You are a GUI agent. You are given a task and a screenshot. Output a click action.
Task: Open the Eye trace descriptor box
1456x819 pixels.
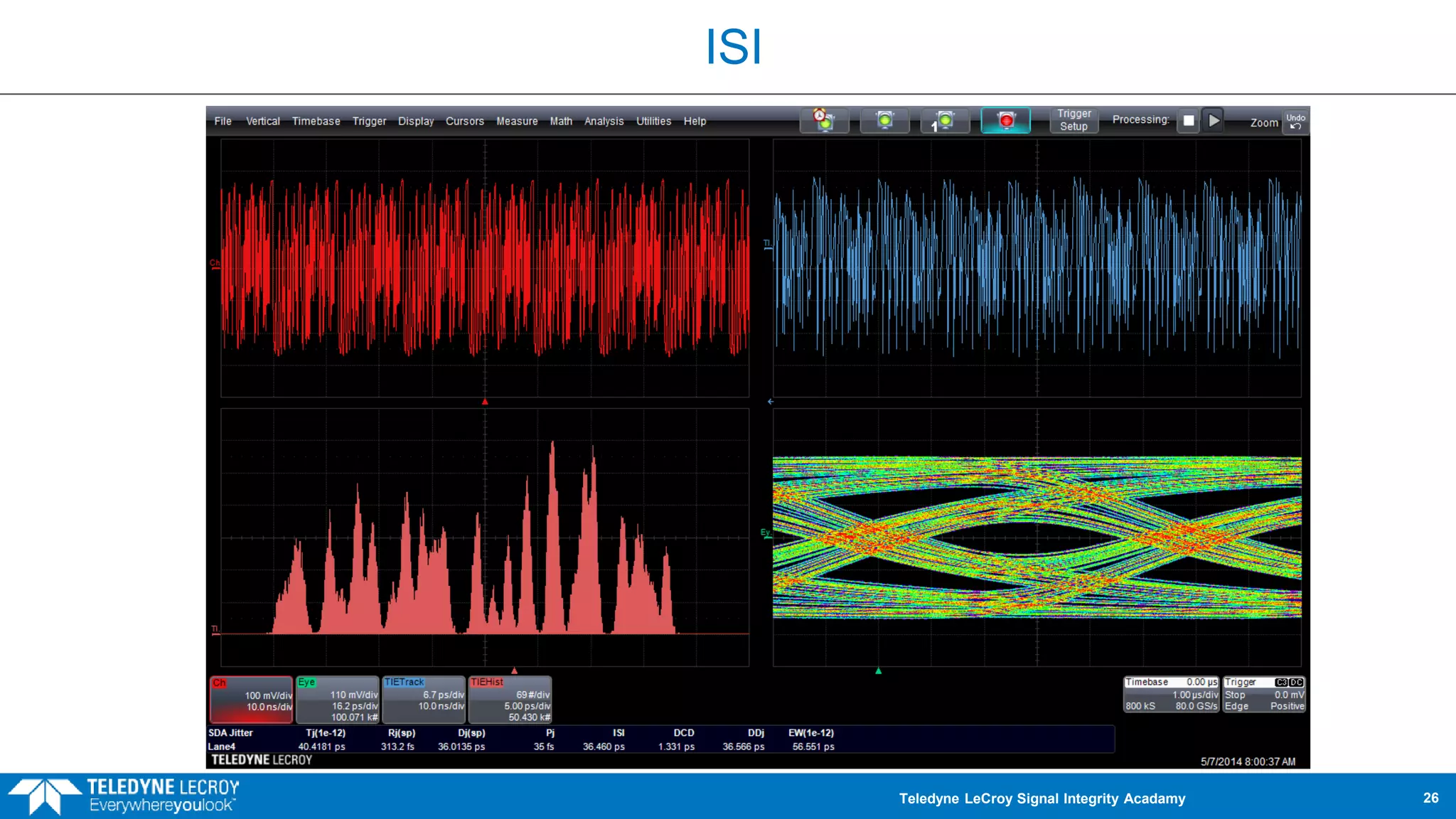click(x=338, y=700)
